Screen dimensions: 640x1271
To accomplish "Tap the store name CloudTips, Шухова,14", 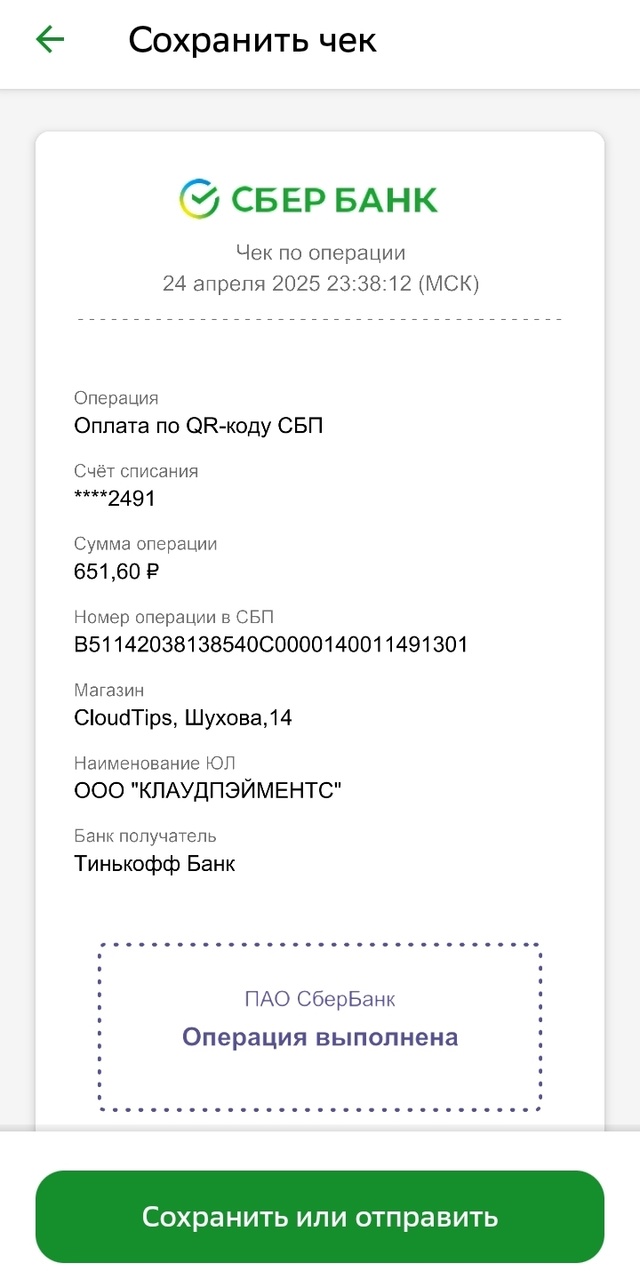I will (183, 718).
